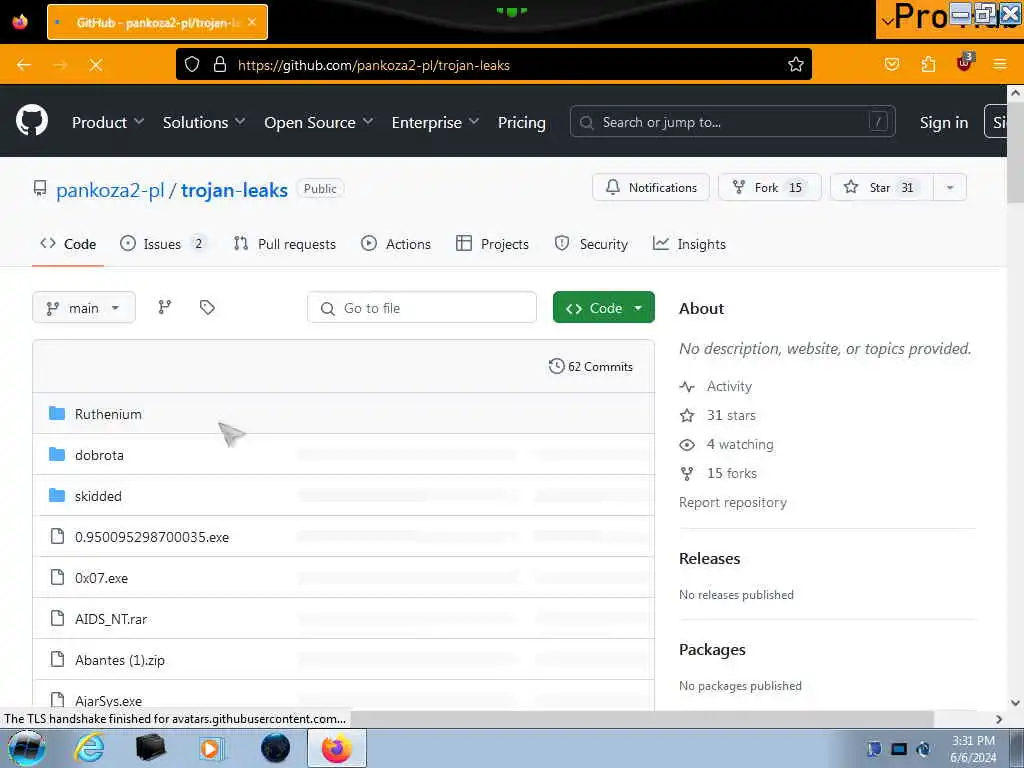
Task: Click Report repository
Action: (x=733, y=502)
